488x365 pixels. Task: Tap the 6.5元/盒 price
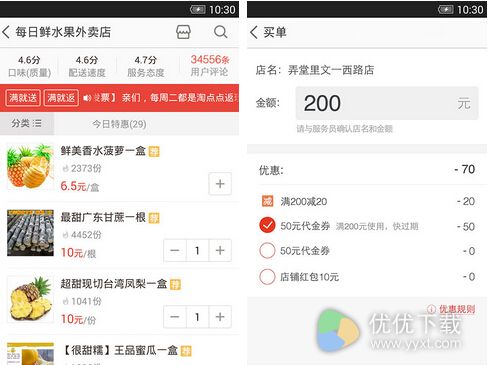80,186
